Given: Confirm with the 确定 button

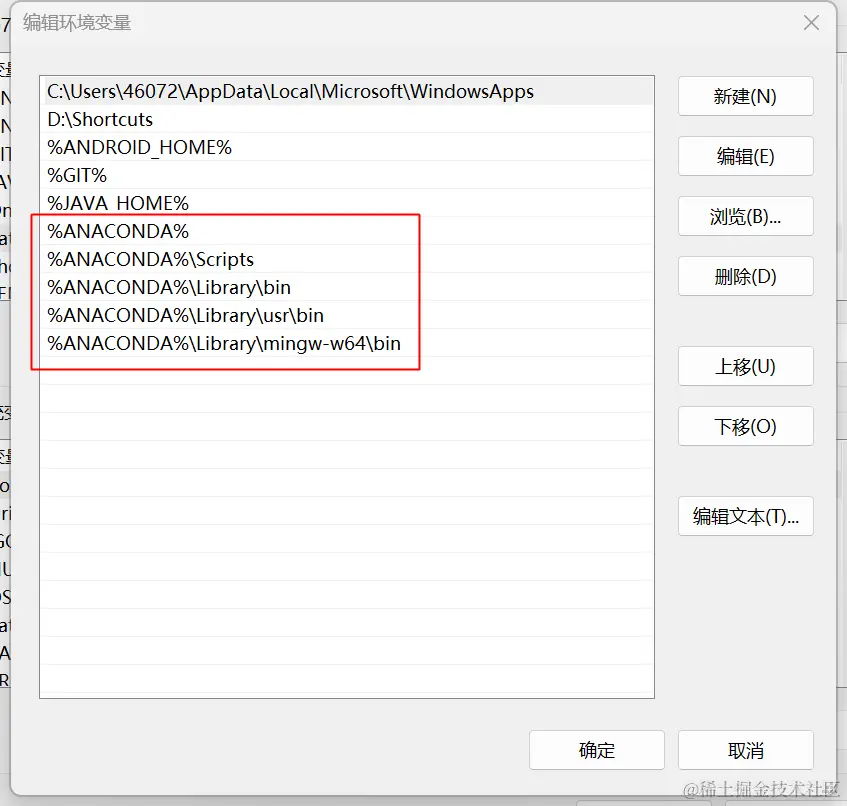Looking at the screenshot, I should pyautogui.click(x=596, y=750).
